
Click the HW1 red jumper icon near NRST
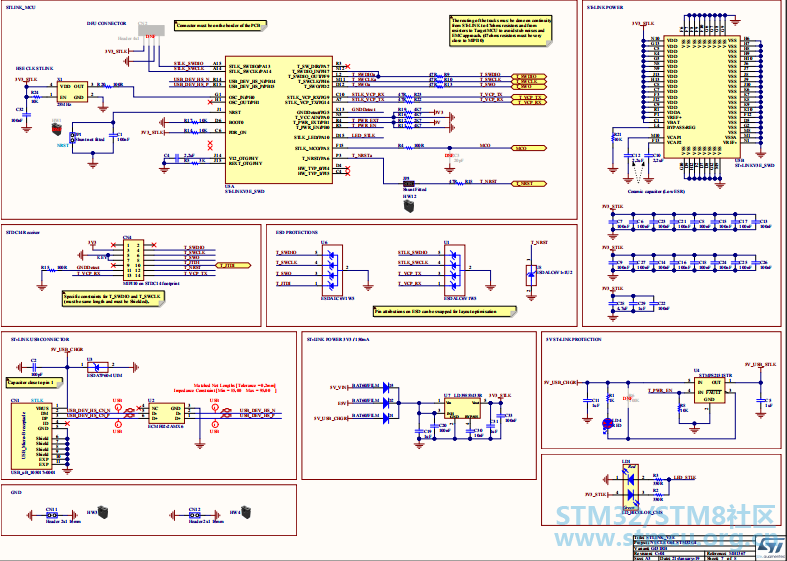tap(57, 128)
